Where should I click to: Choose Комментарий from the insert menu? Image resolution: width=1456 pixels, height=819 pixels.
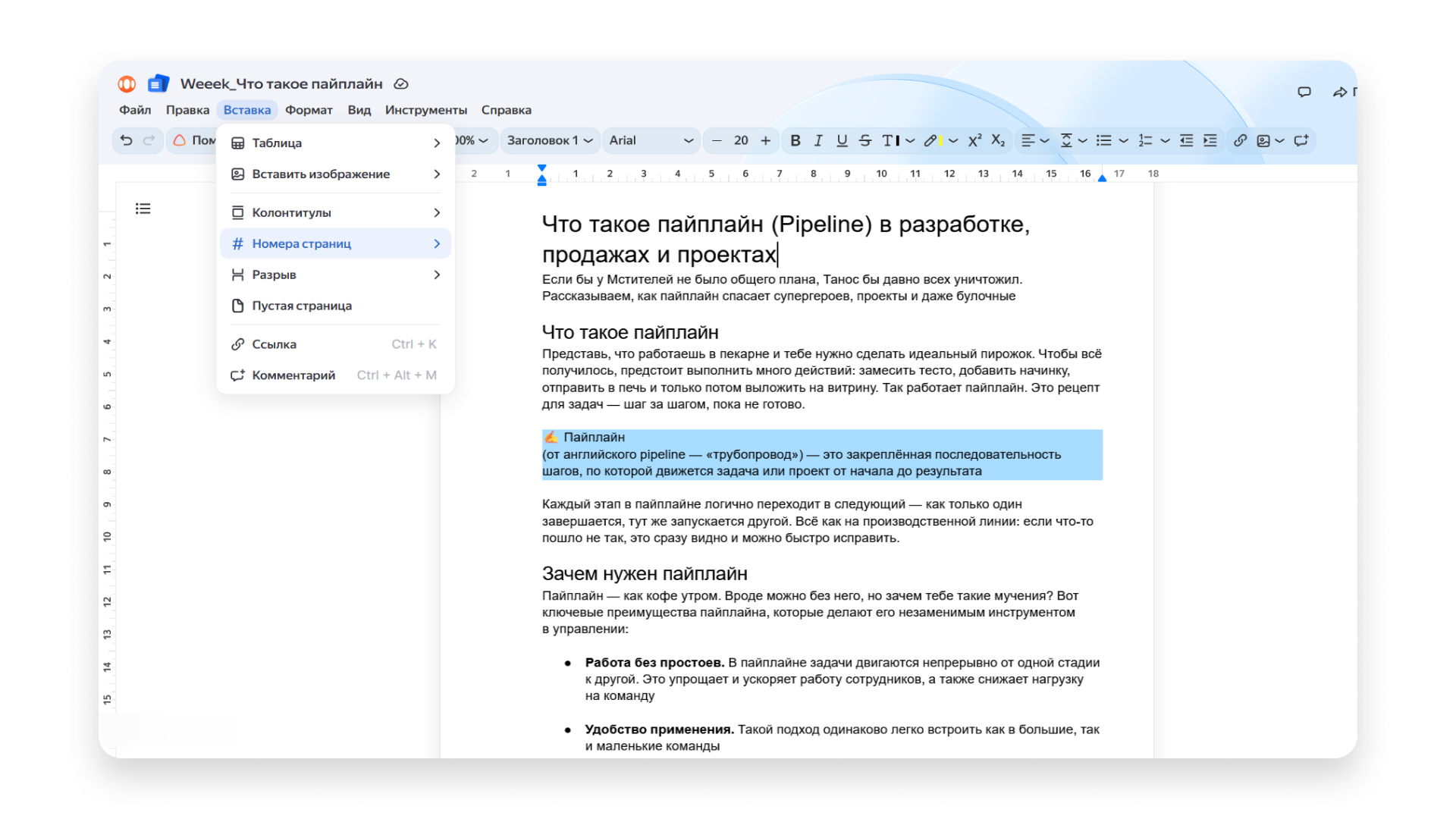[335, 375]
